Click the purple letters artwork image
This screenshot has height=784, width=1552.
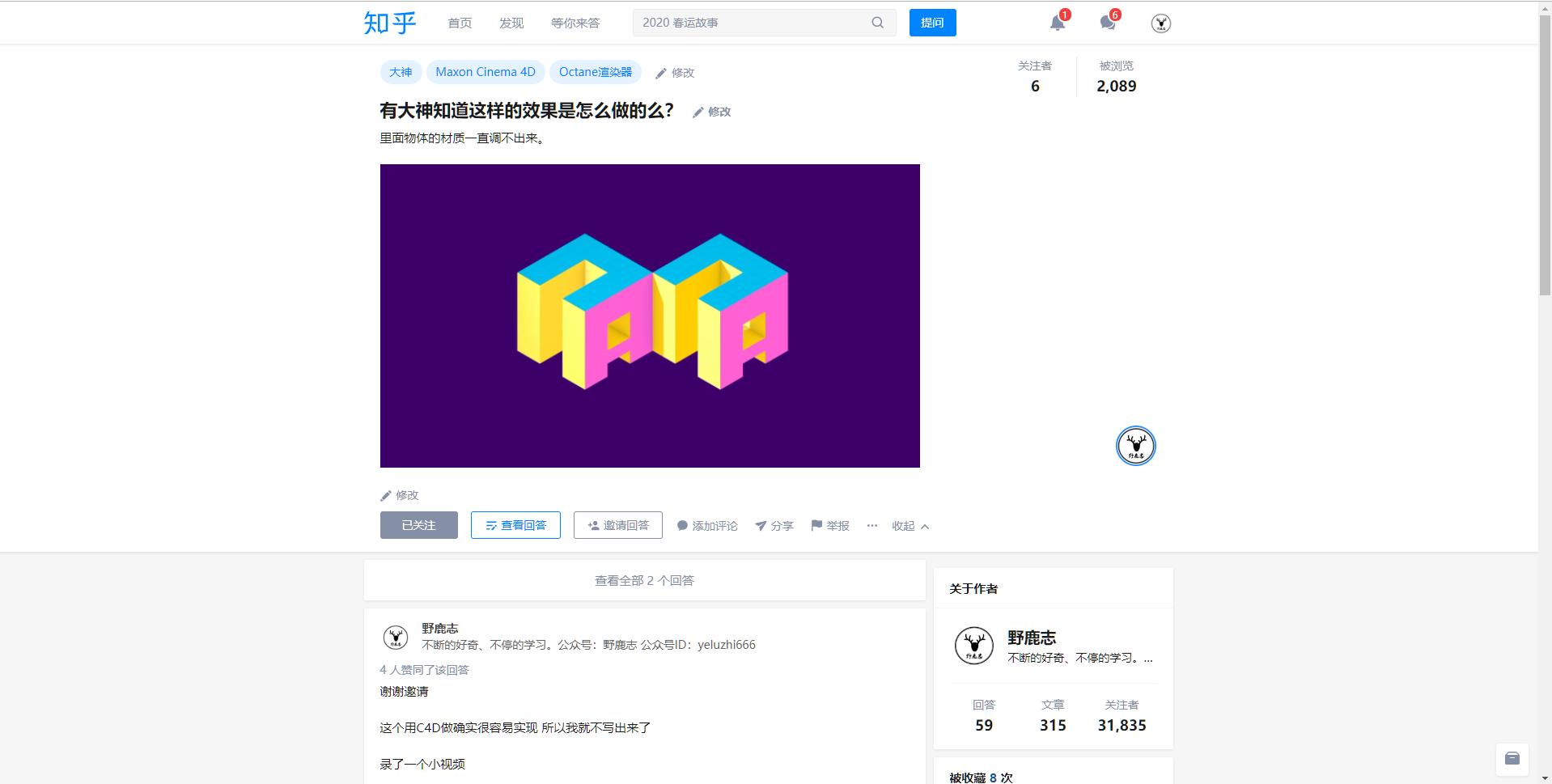click(650, 316)
